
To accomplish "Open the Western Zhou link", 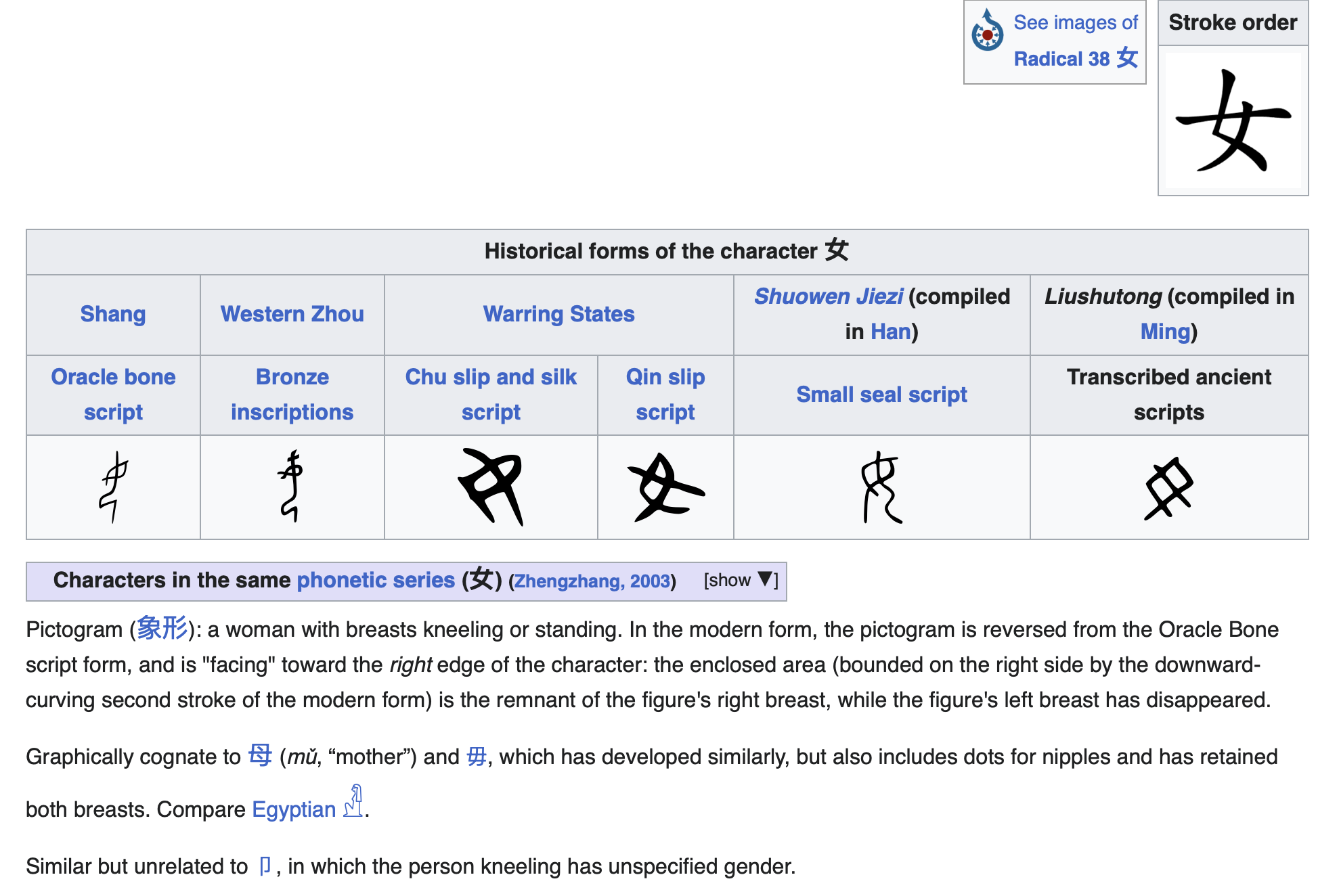I will pyautogui.click(x=292, y=314).
